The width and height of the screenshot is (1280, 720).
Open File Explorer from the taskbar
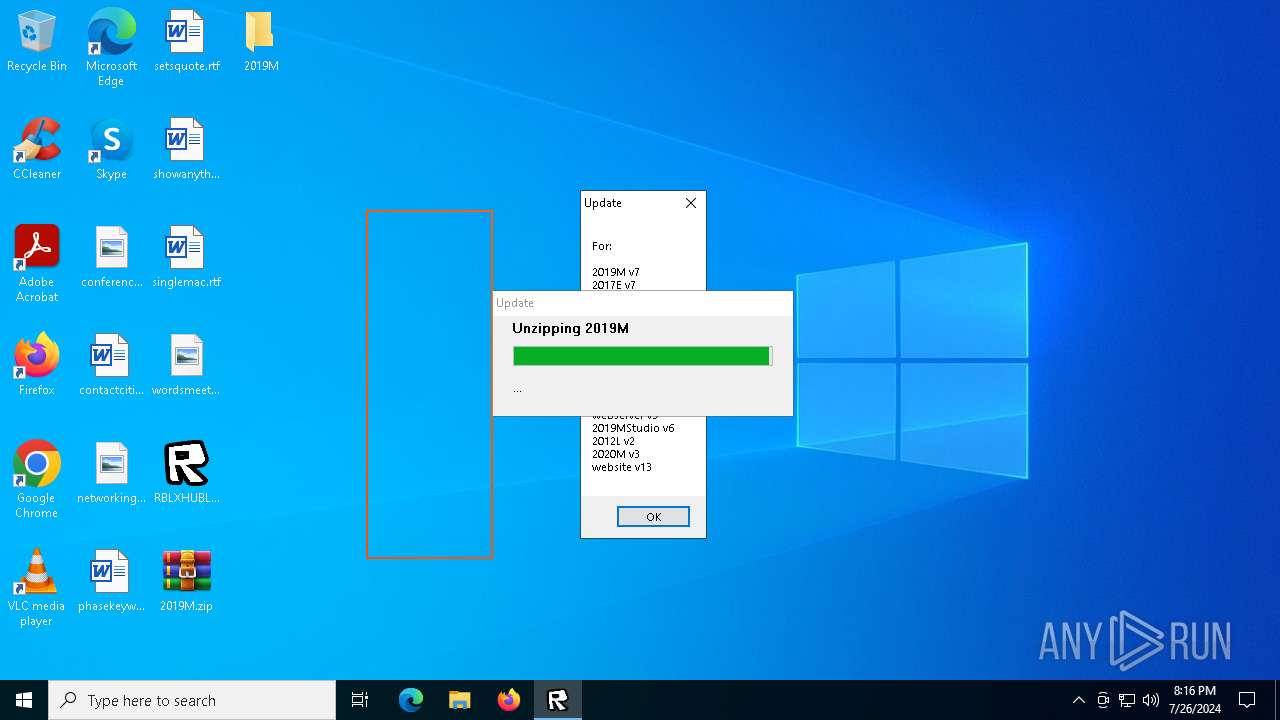pyautogui.click(x=459, y=700)
